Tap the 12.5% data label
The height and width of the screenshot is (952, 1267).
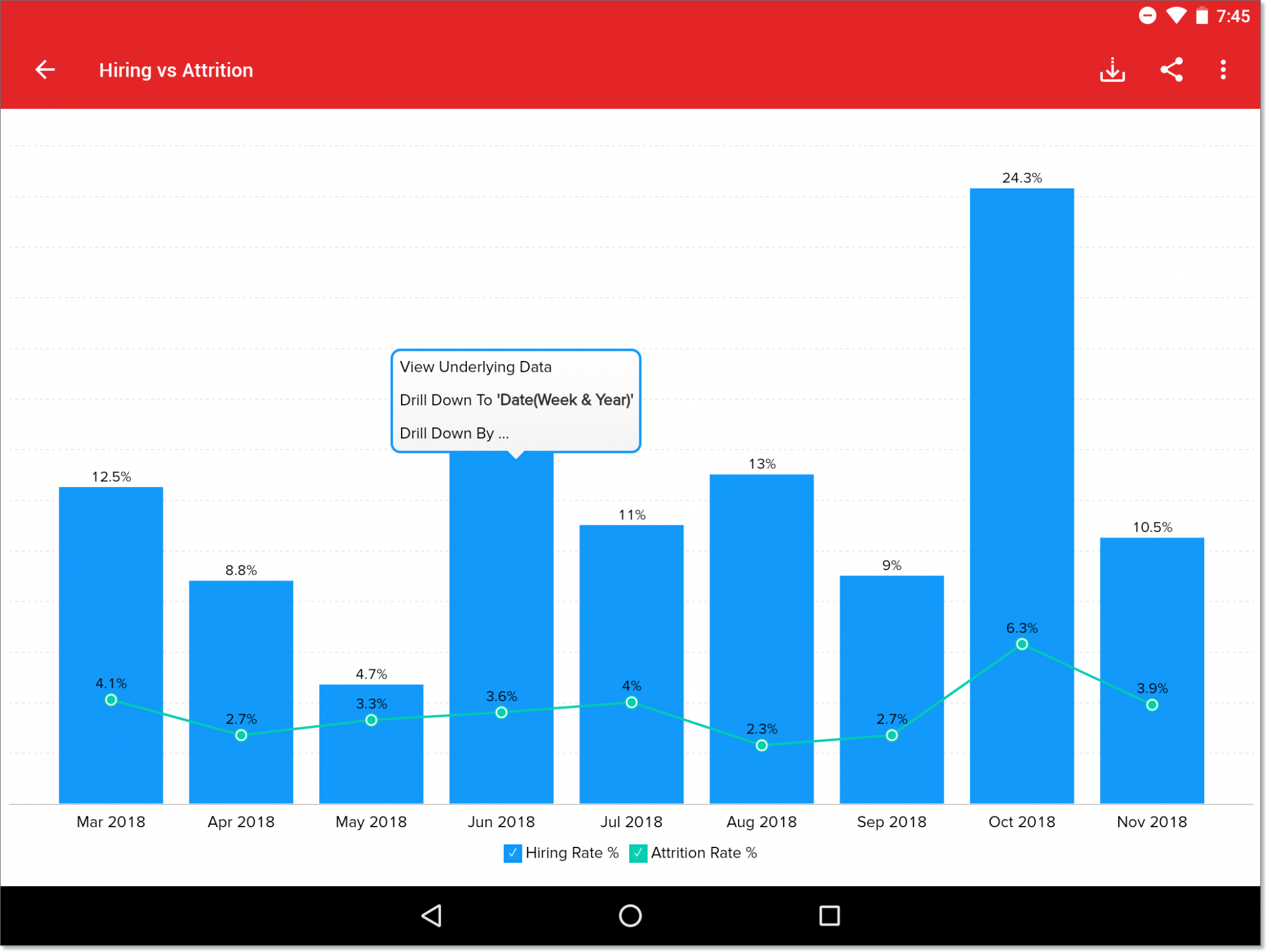click(111, 477)
